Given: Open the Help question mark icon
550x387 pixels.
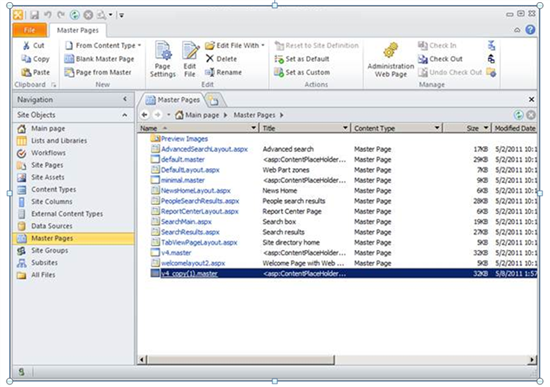Looking at the screenshot, I should [x=530, y=30].
